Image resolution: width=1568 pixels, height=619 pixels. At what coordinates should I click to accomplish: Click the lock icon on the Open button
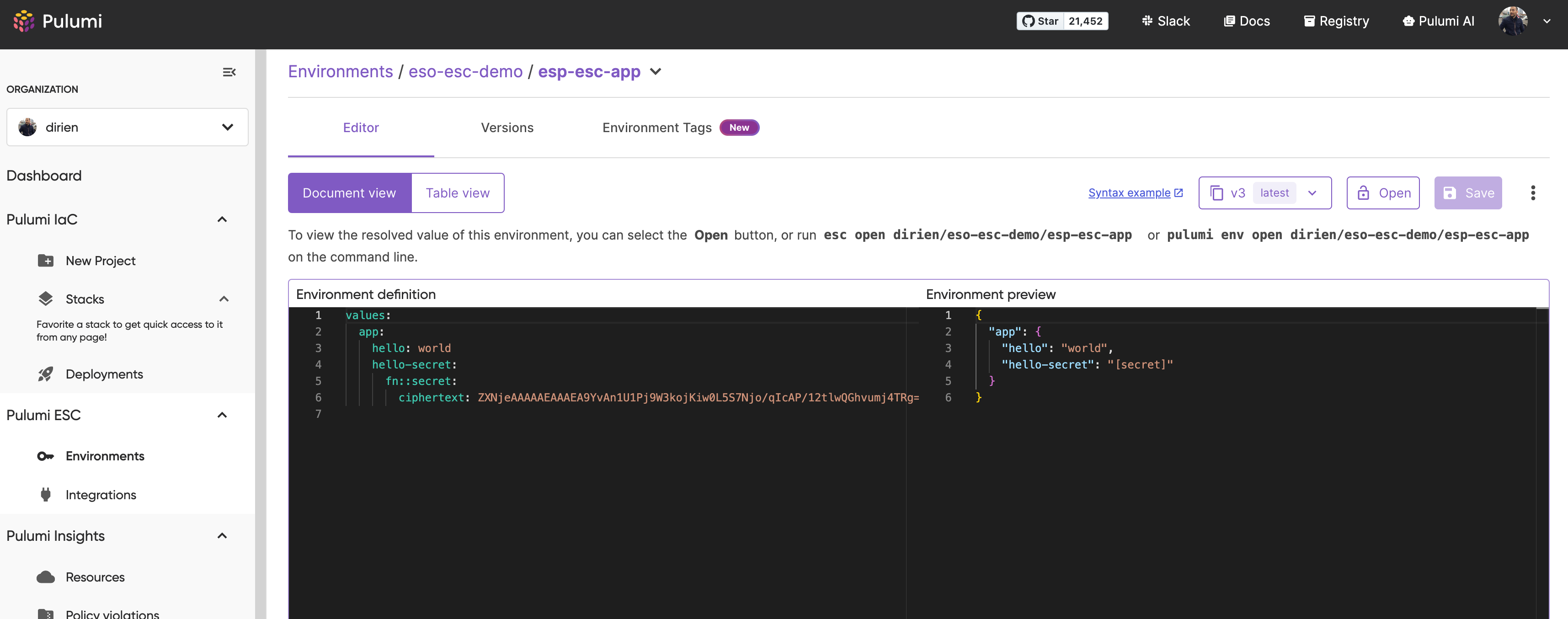point(1364,193)
